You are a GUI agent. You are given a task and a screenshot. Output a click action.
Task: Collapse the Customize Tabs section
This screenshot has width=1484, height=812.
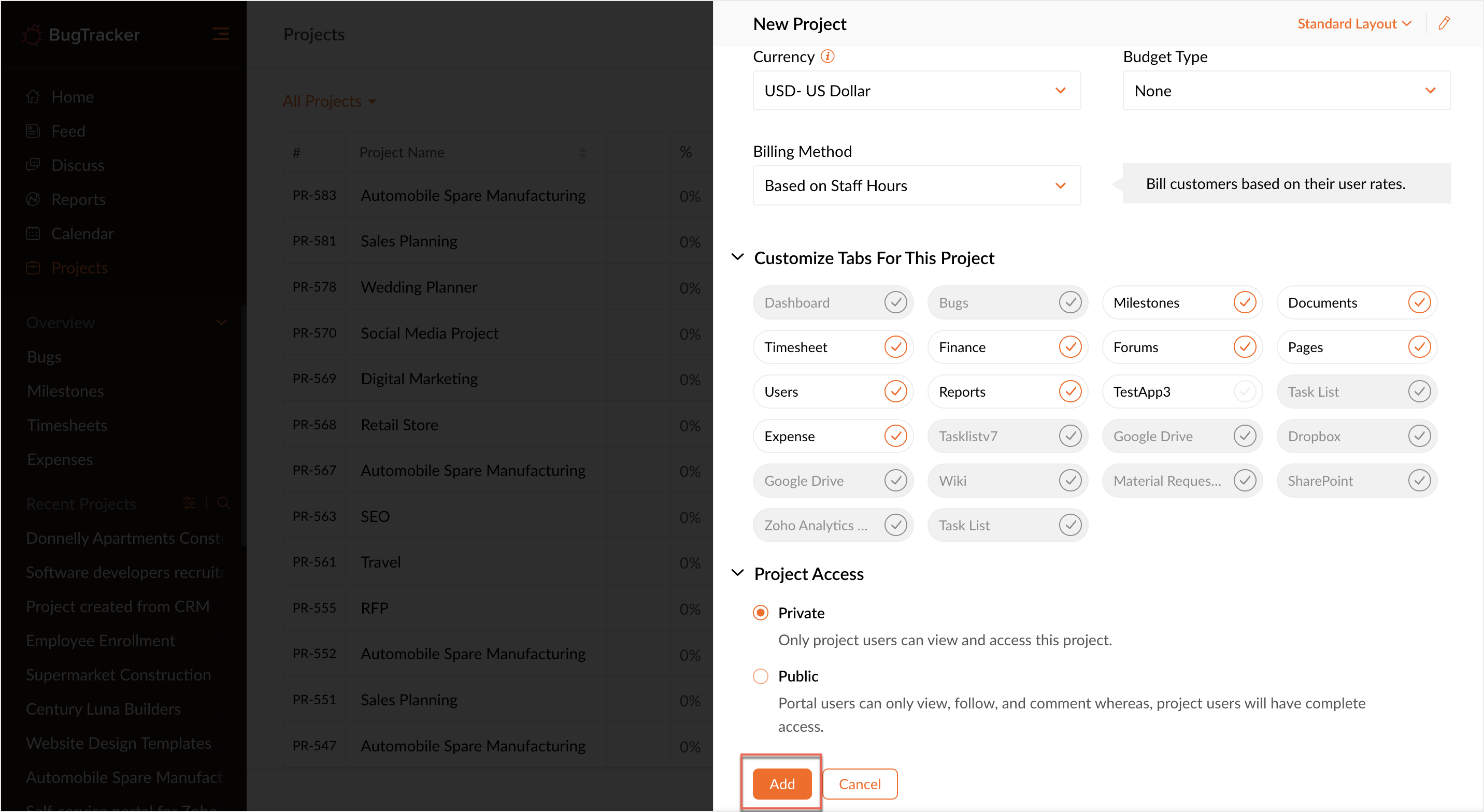click(x=737, y=257)
